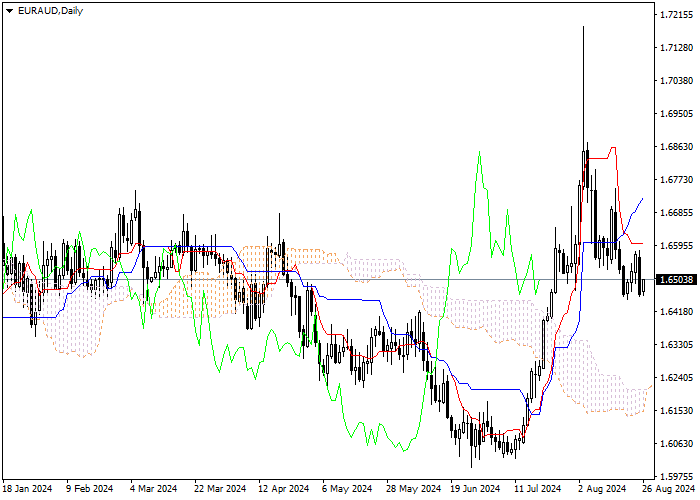
Task: Select the current price tag 1.65038
Action: point(677,280)
